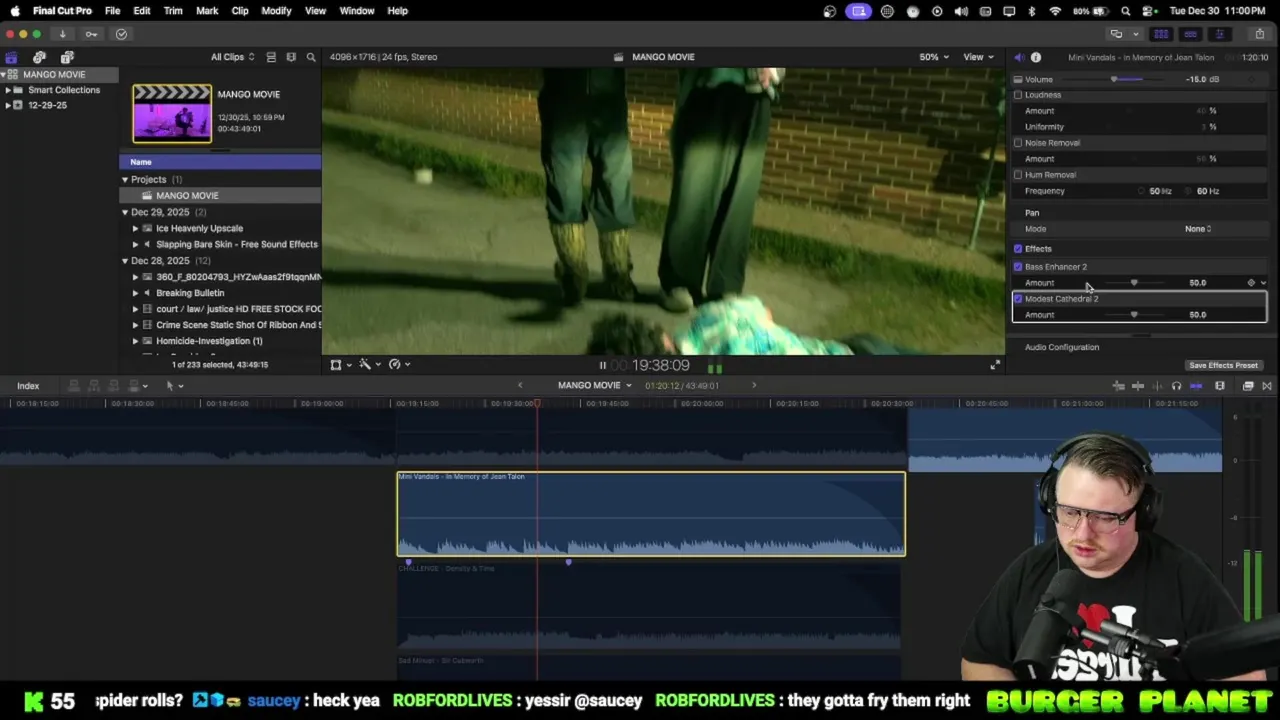The image size is (1280, 720).
Task: Toggle audio skimming headphone icon
Action: pyautogui.click(x=1176, y=386)
